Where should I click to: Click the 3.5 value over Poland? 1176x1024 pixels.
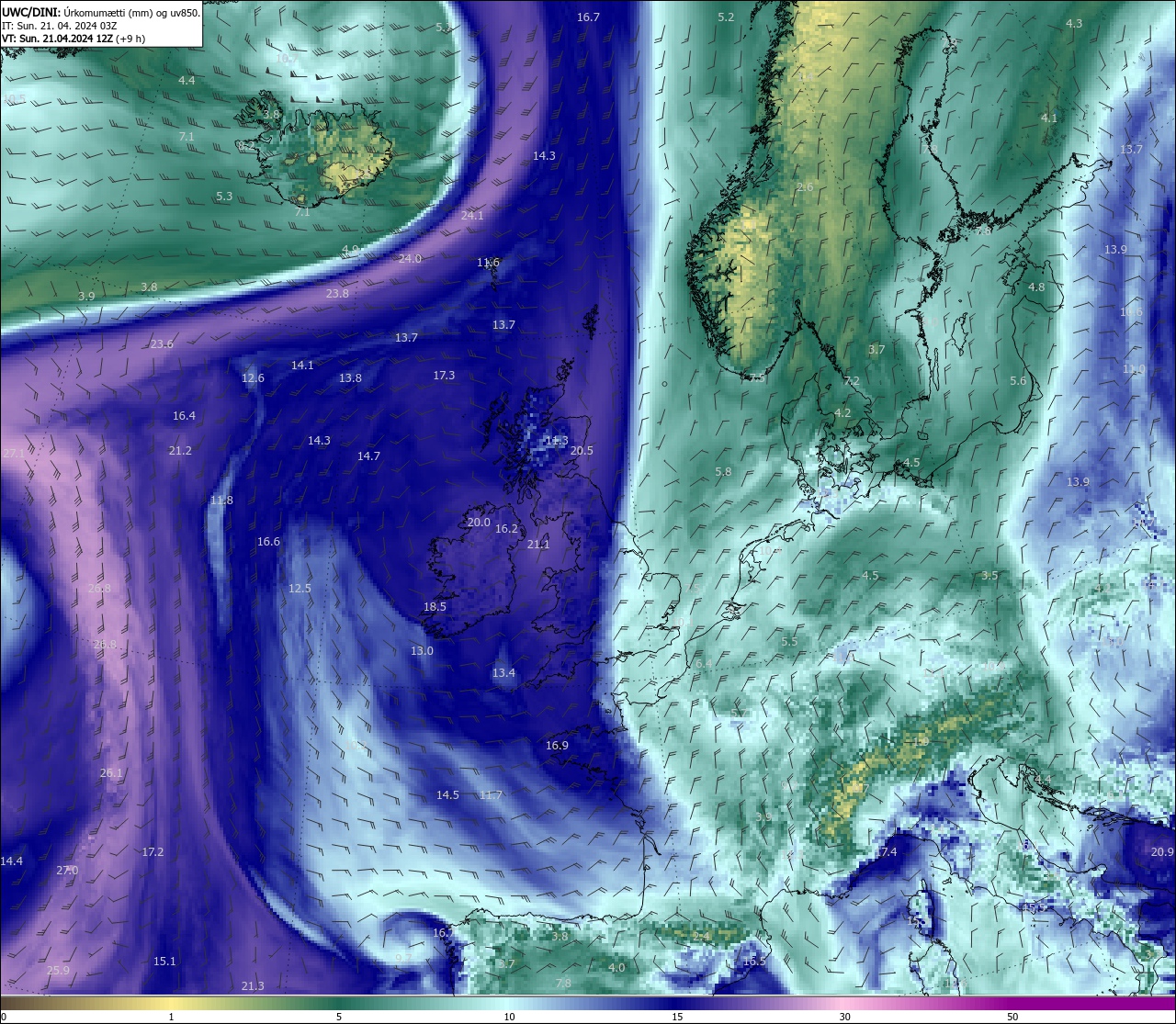point(989,576)
